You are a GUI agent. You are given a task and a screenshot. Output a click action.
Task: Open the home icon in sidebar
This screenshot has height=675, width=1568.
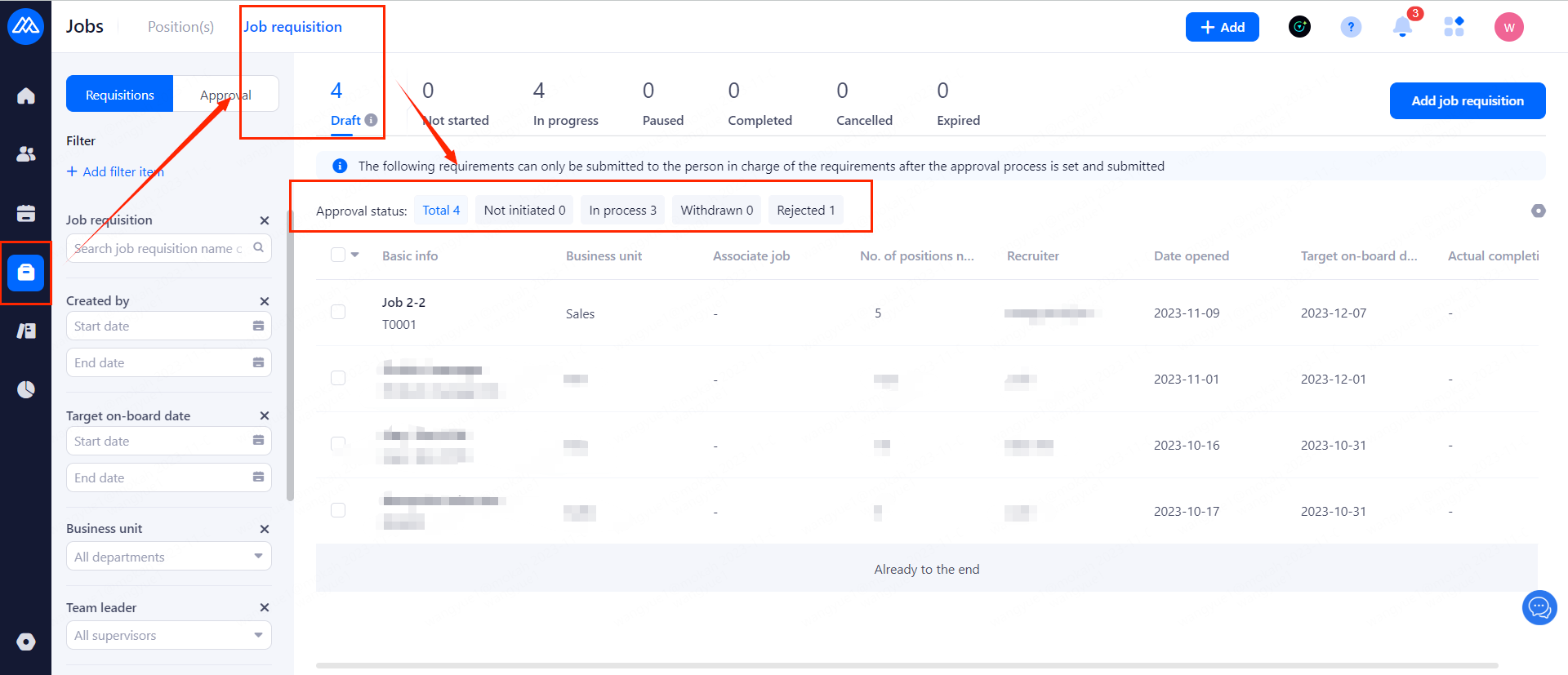tap(26, 96)
